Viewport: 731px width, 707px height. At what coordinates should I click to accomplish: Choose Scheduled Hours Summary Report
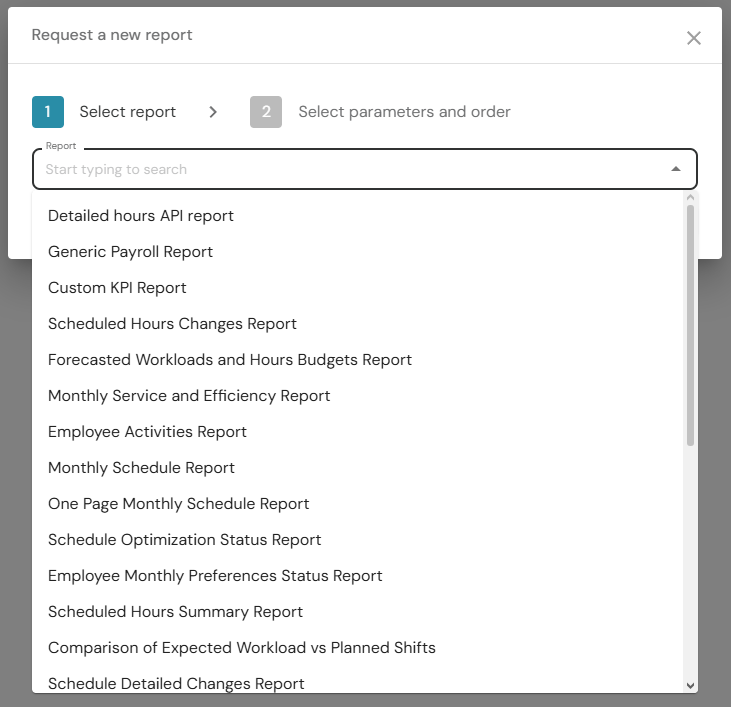click(176, 611)
